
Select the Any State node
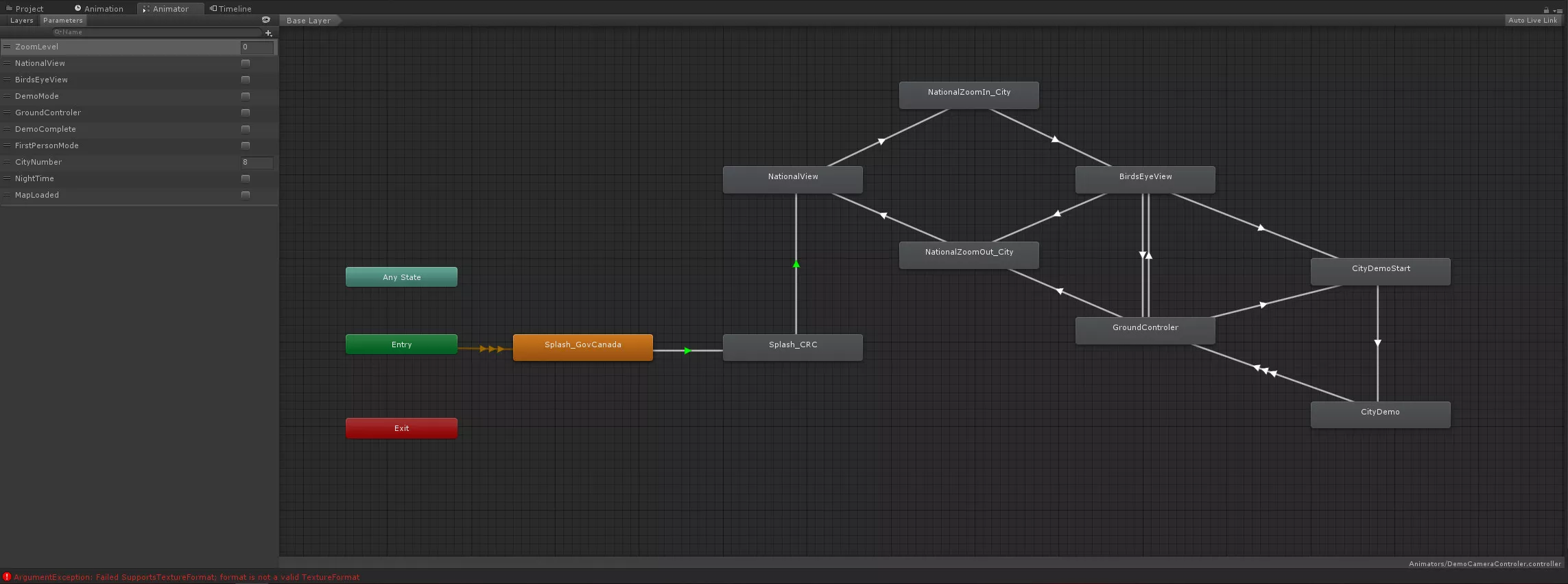pyautogui.click(x=401, y=277)
